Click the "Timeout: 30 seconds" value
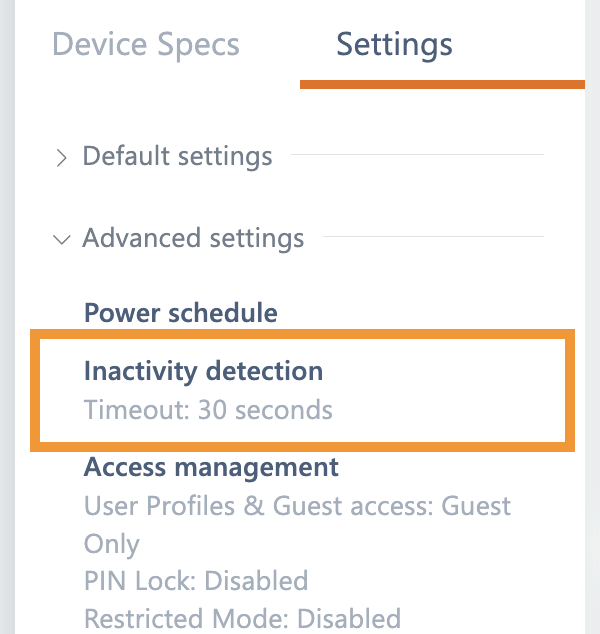600x634 pixels. [208, 409]
